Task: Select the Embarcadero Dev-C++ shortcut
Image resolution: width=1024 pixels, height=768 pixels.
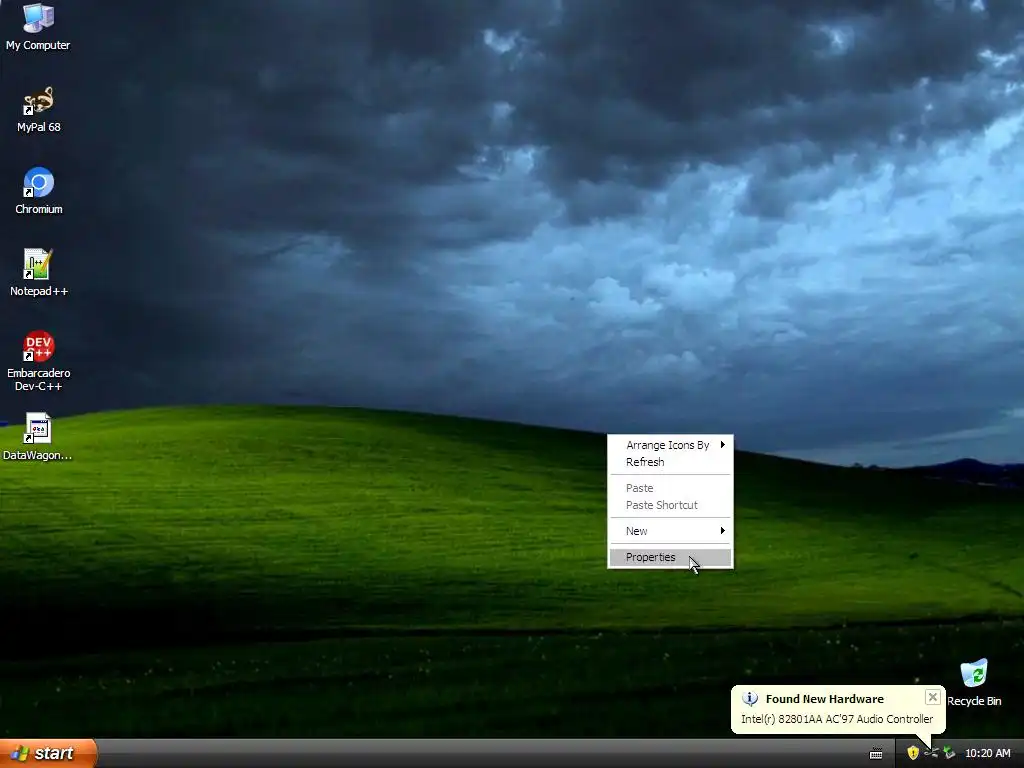Action: [39, 361]
